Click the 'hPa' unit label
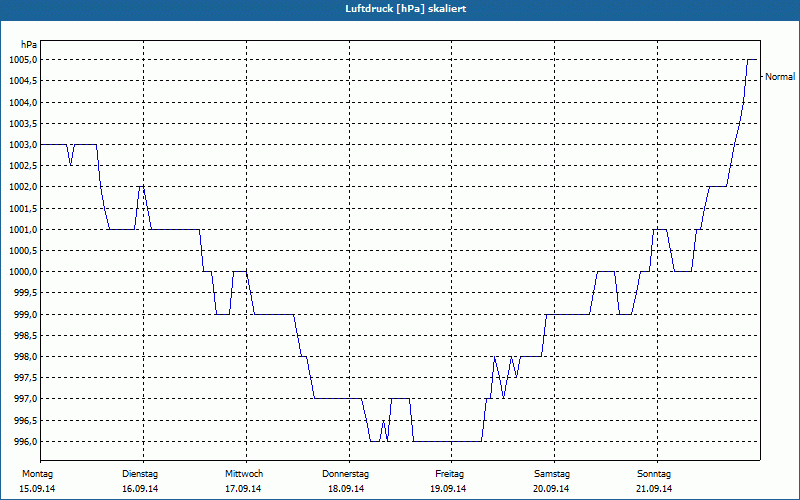The image size is (800, 500). 29,45
